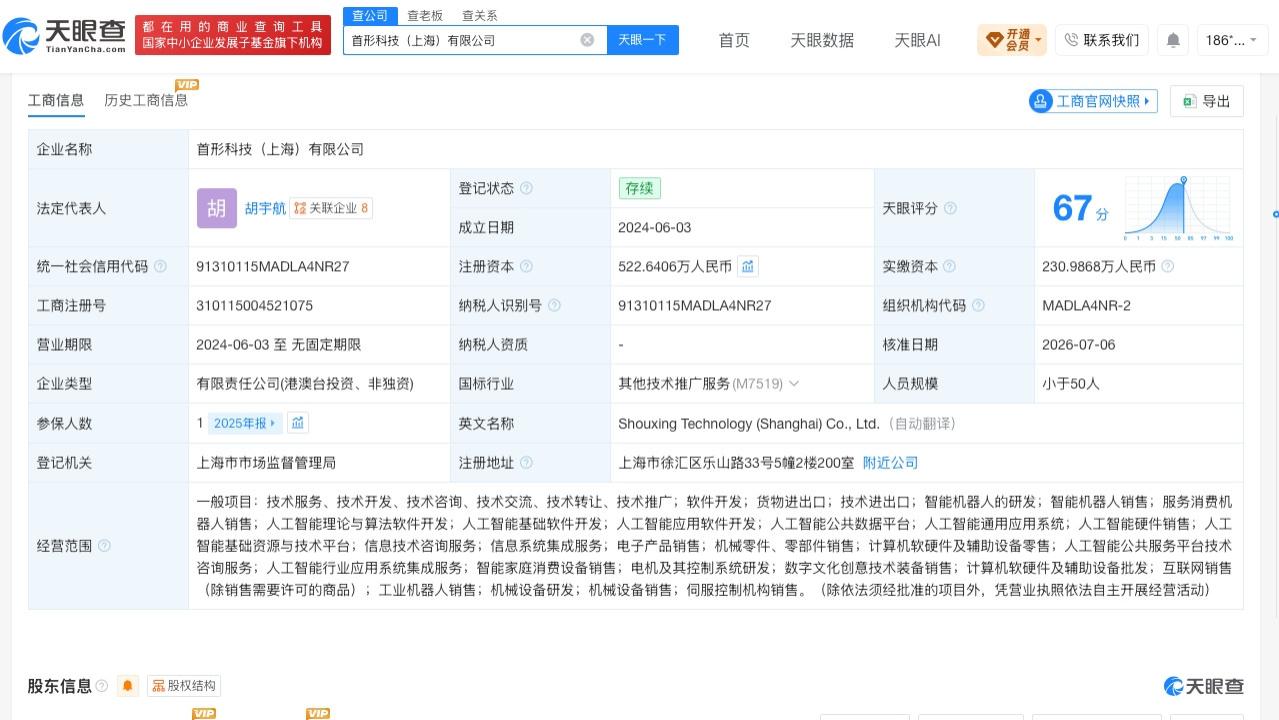The height and width of the screenshot is (720, 1279).
Task: Open 天眼AI in the navigation
Action: point(917,40)
